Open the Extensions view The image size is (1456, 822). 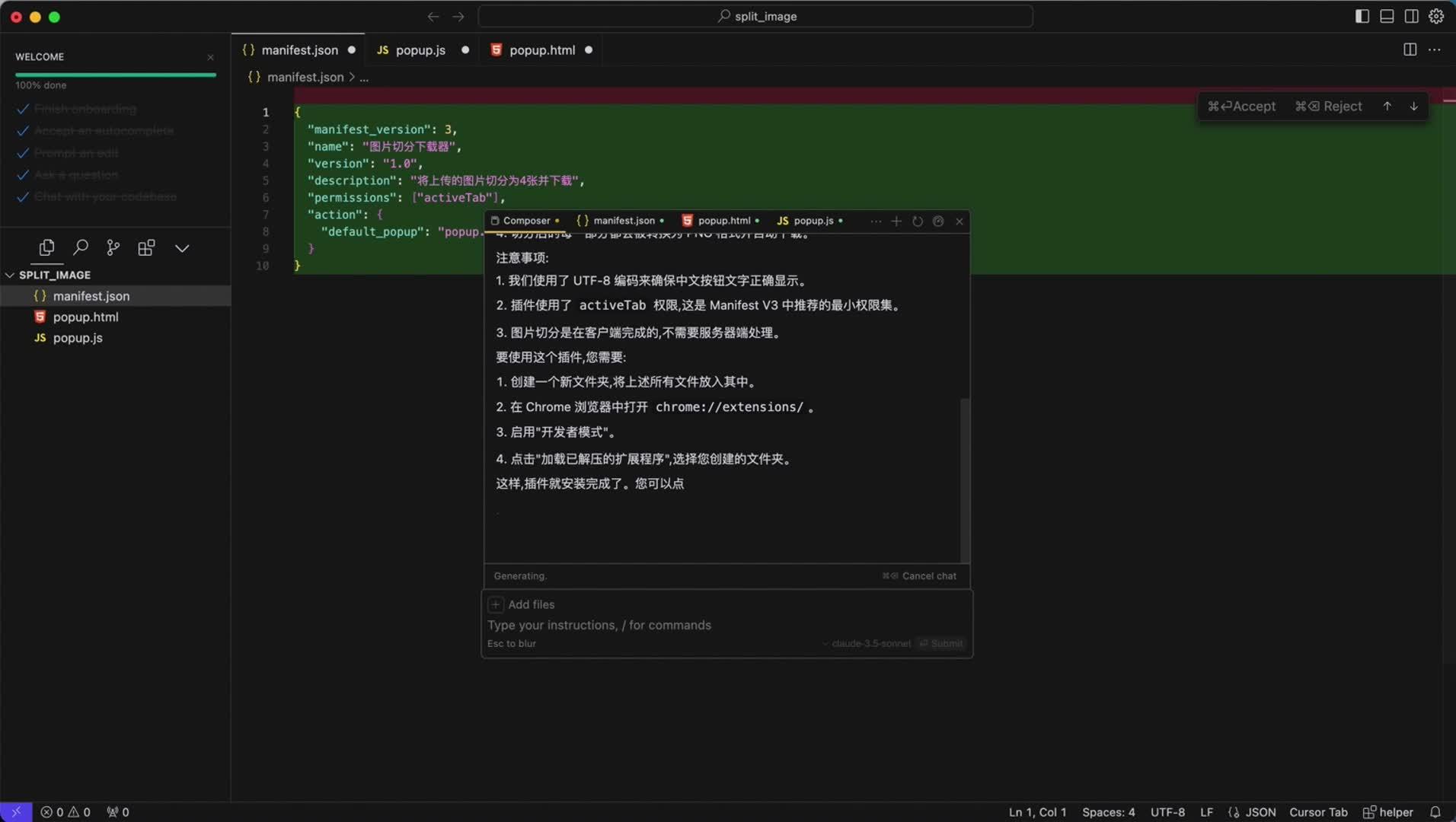[145, 247]
